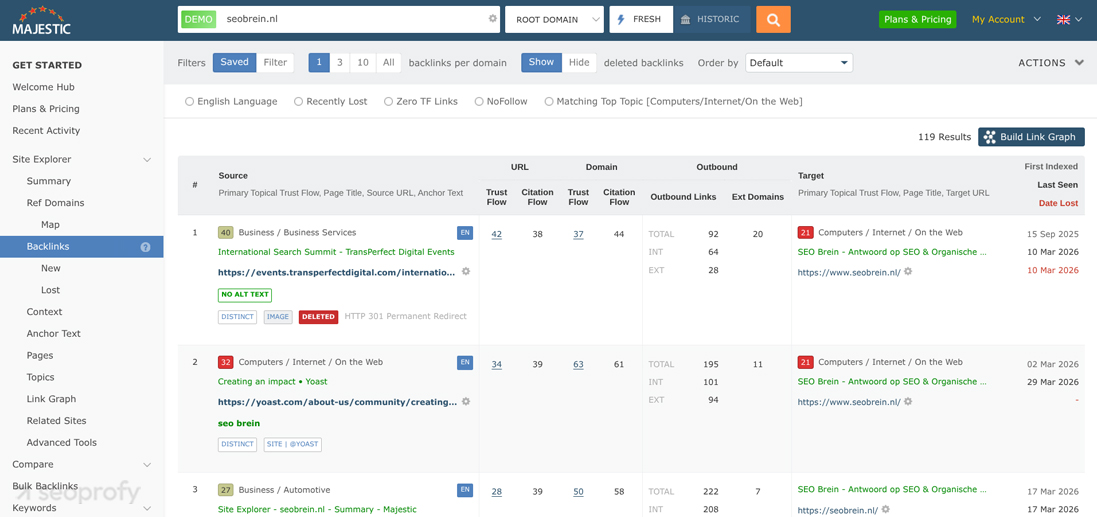Click the Build Link Graph button
Viewport: 1097px width, 517px height.
pyautogui.click(x=1031, y=137)
